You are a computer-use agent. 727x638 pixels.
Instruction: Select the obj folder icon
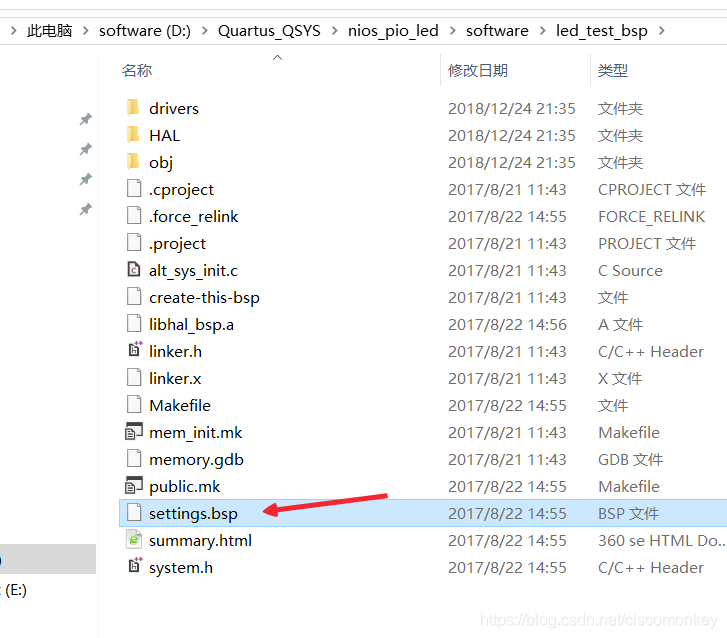[x=133, y=161]
